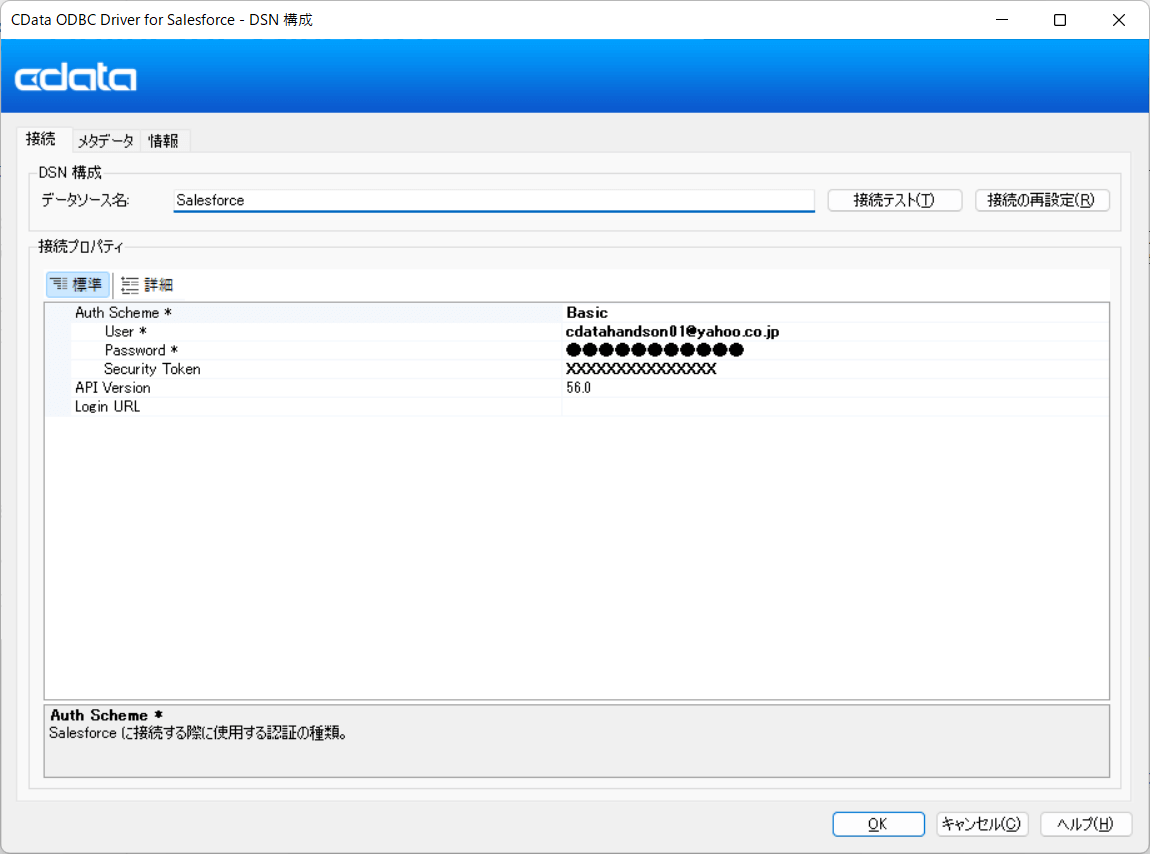The image size is (1150, 854).
Task: Click the ヘルプ(H) button
Action: (1085, 824)
